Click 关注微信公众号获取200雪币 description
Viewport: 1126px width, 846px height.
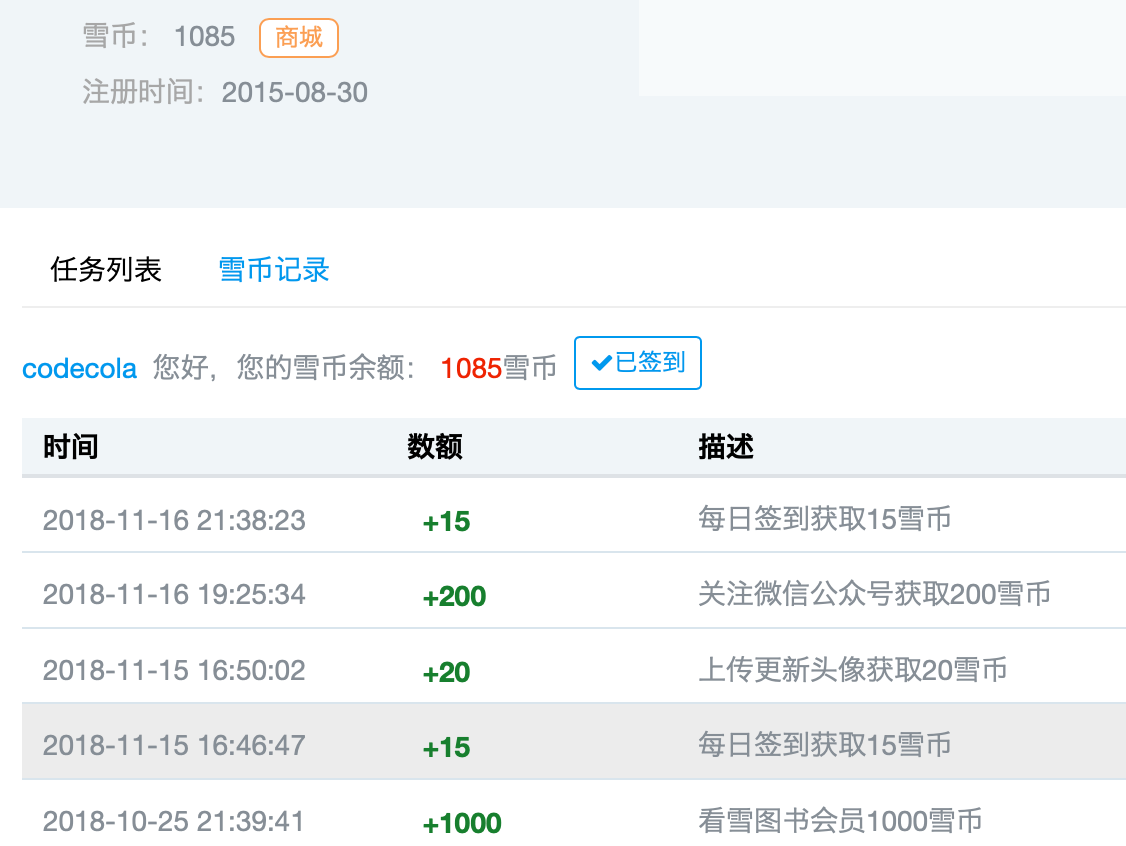pos(874,595)
